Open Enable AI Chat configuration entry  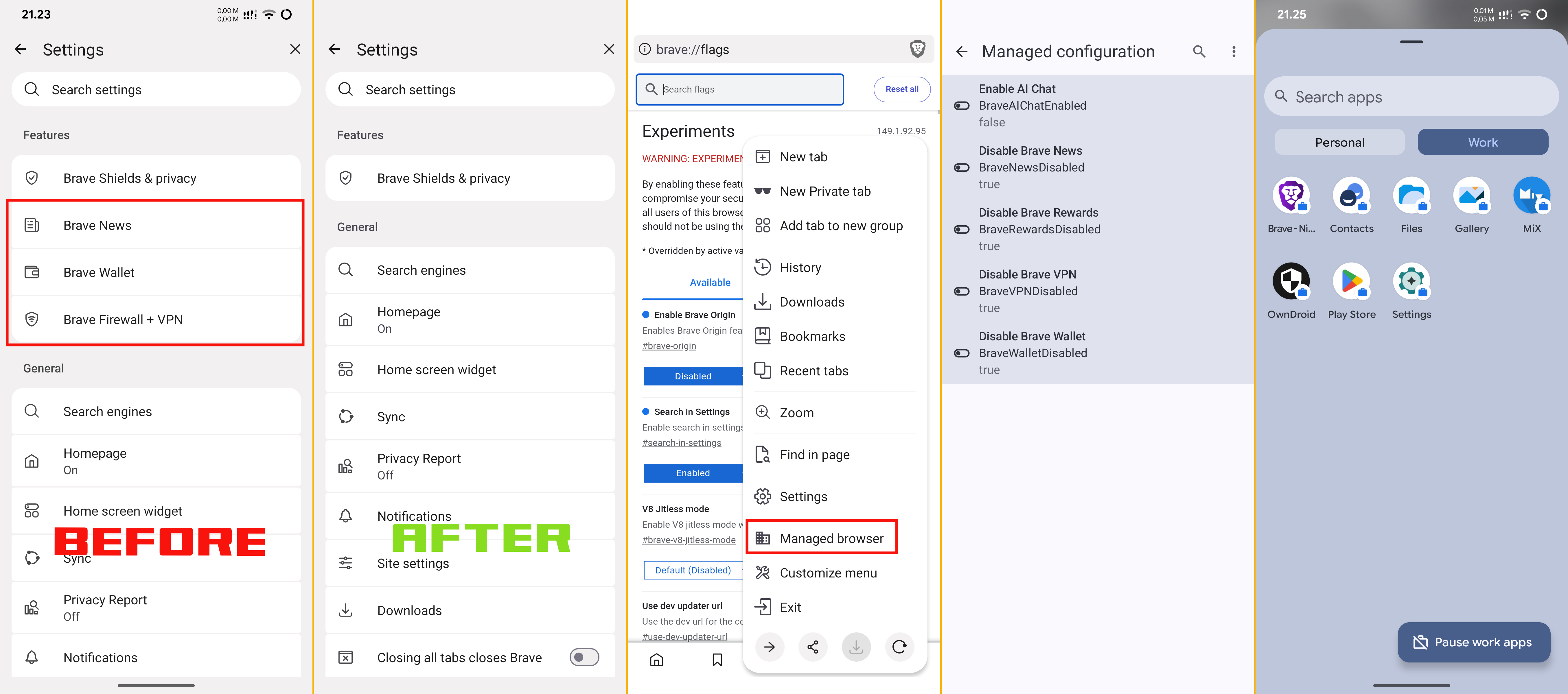point(1098,105)
